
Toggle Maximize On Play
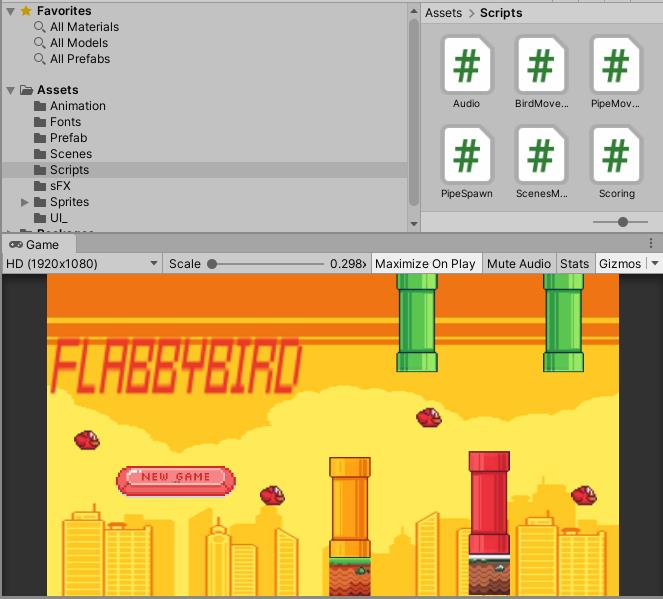point(426,264)
